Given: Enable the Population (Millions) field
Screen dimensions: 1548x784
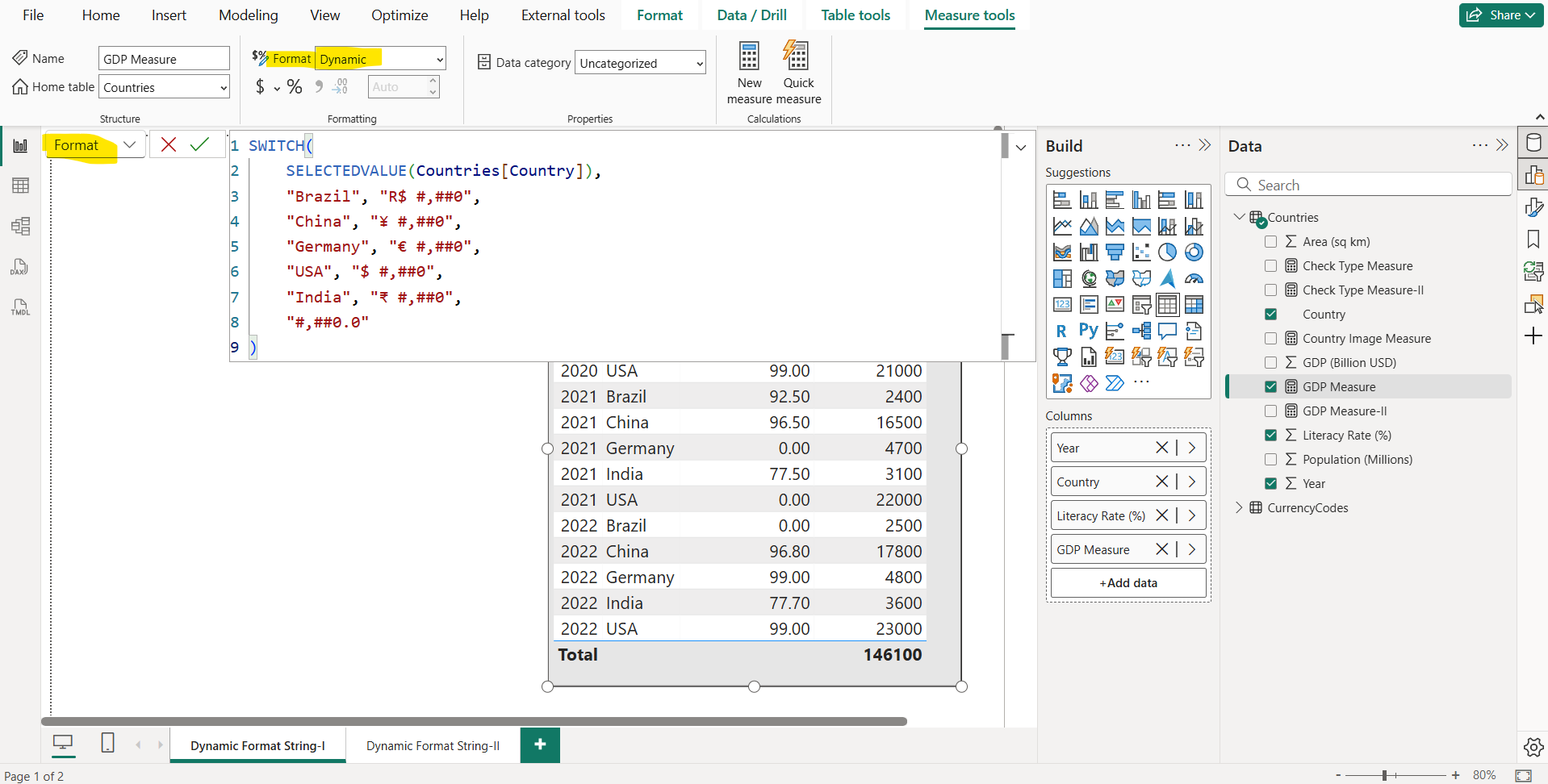Looking at the screenshot, I should point(1271,459).
